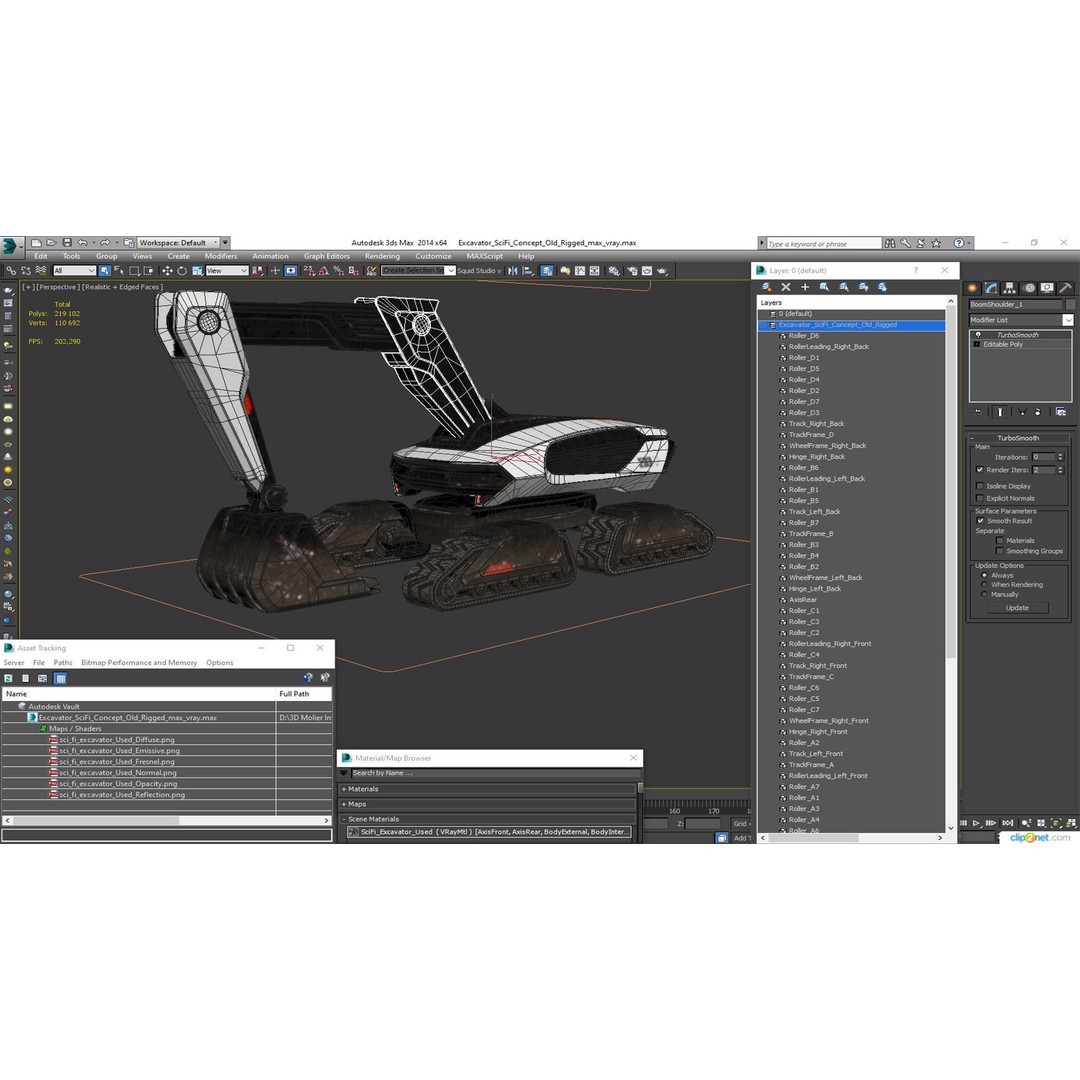Click the keyword search help field
Image resolution: width=1080 pixels, height=1080 pixels.
(x=824, y=243)
